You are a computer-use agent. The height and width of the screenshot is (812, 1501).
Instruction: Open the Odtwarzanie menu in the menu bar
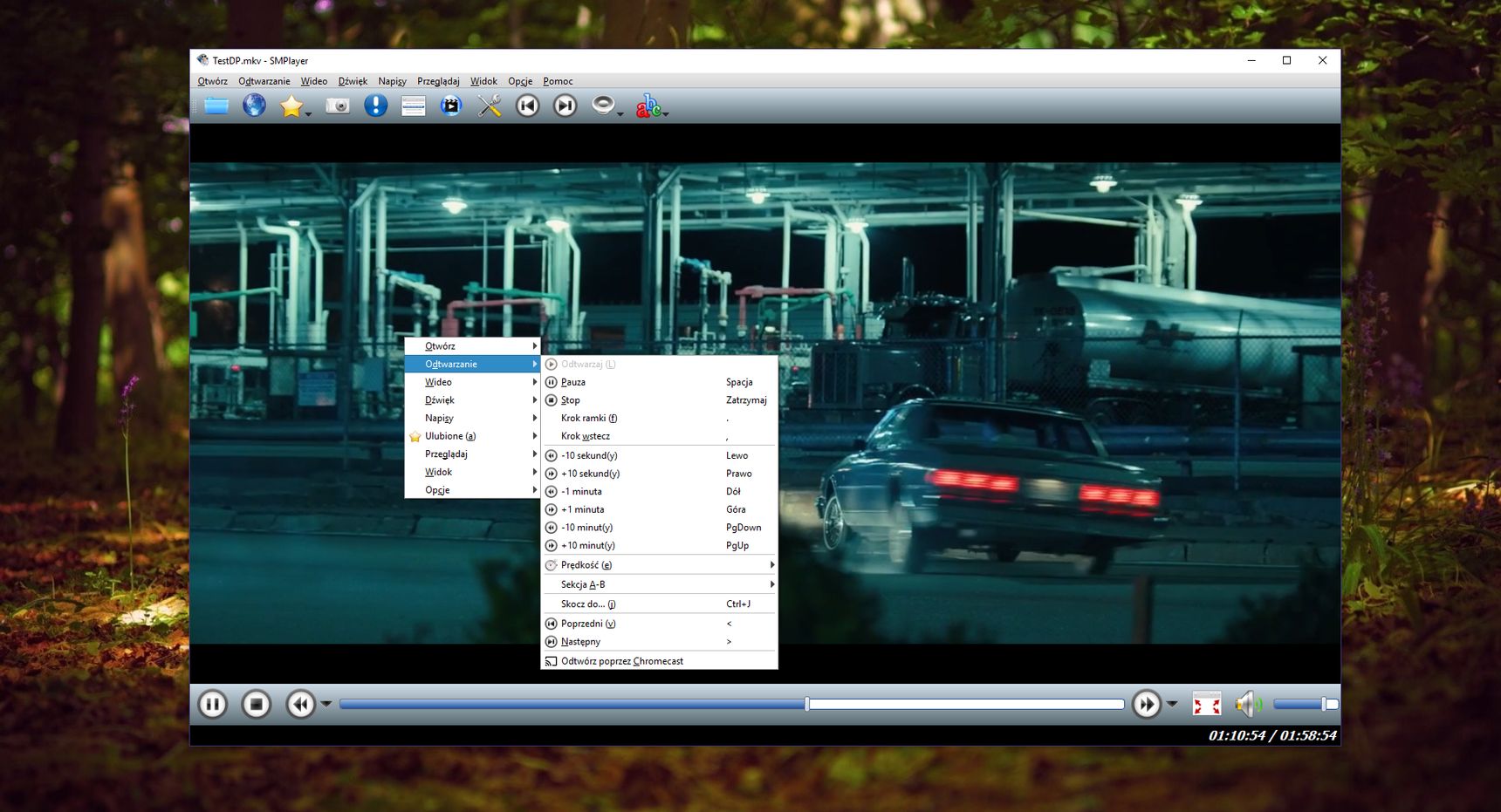(264, 81)
